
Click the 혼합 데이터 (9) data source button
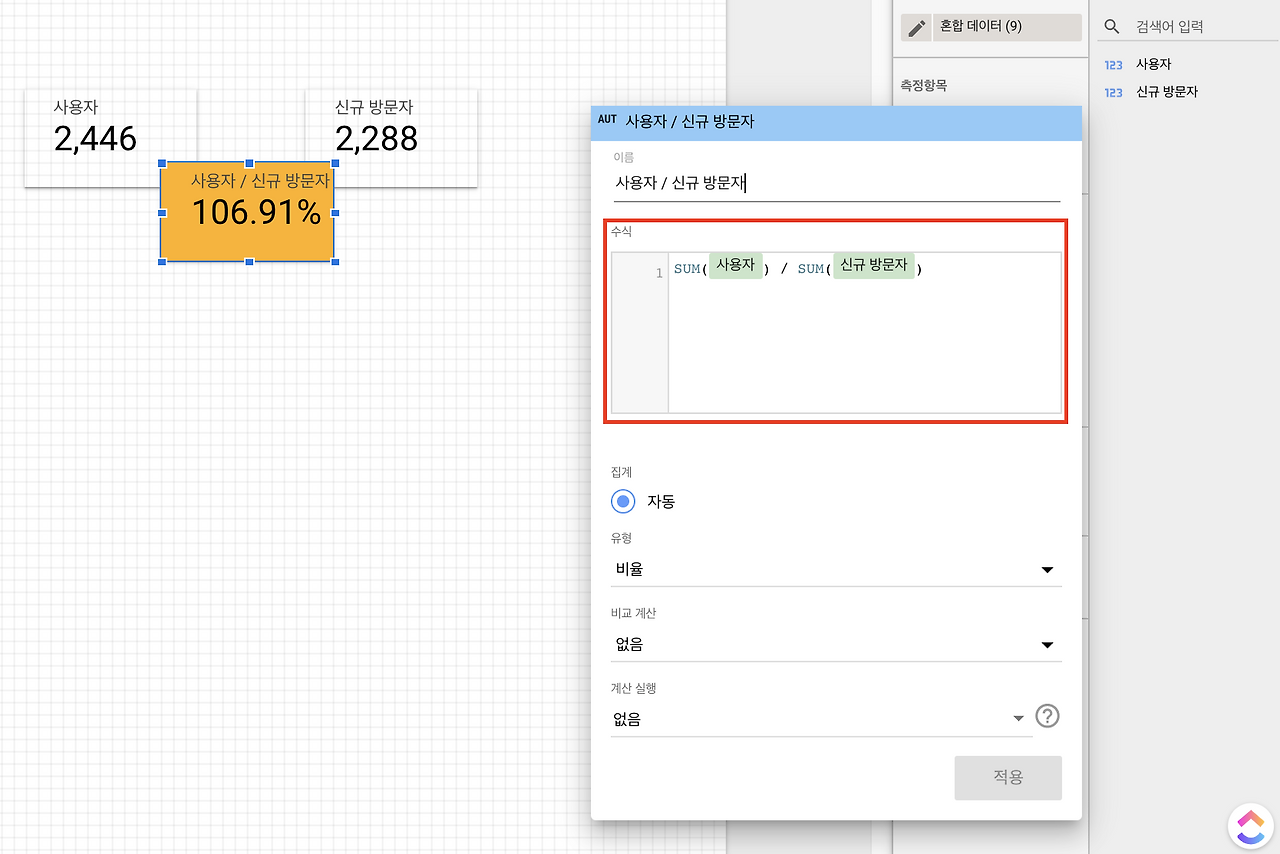click(x=1007, y=27)
